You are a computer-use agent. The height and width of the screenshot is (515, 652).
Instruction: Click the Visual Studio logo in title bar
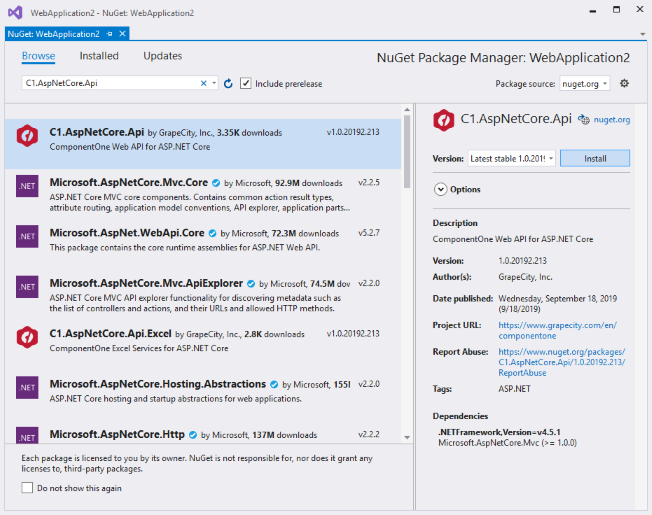(13, 13)
